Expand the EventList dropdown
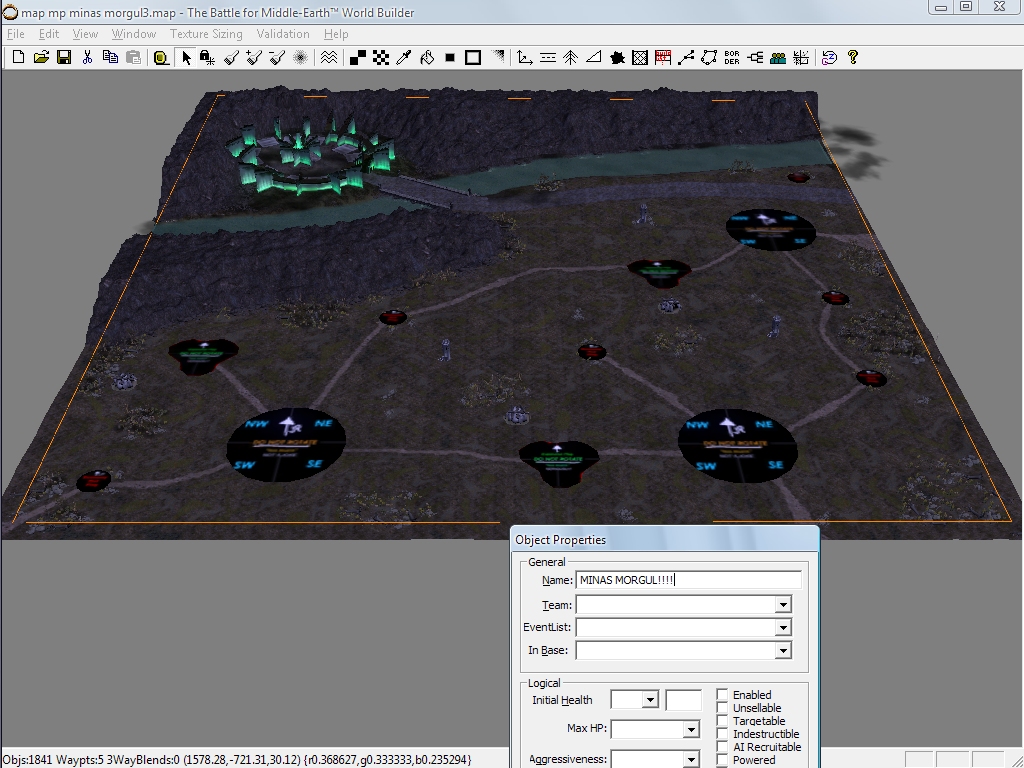Screen dimensions: 1024x768 tap(783, 628)
